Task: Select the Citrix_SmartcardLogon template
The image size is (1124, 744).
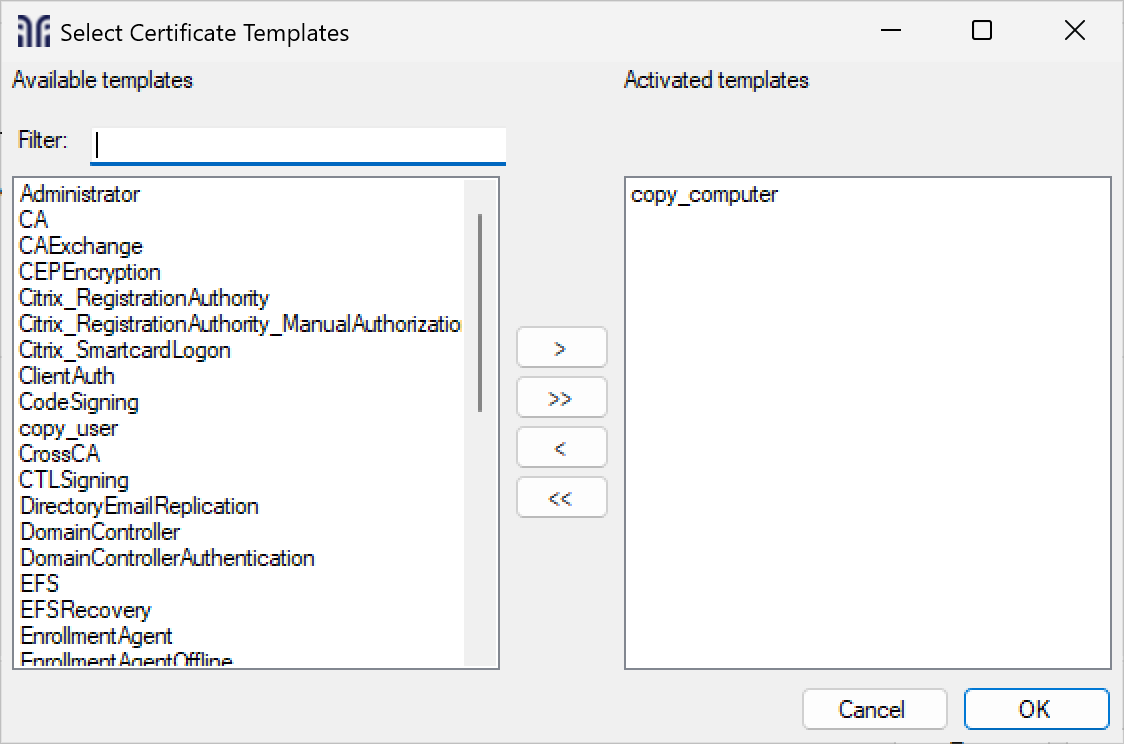Action: 125,350
